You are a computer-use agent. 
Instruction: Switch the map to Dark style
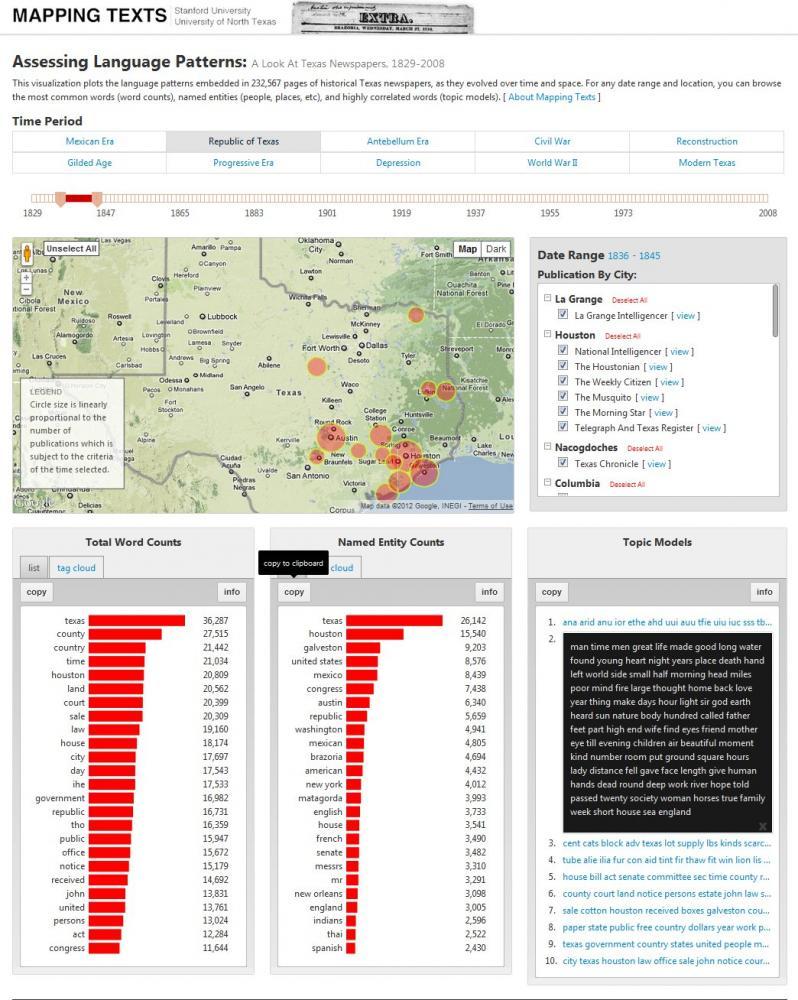[496, 249]
